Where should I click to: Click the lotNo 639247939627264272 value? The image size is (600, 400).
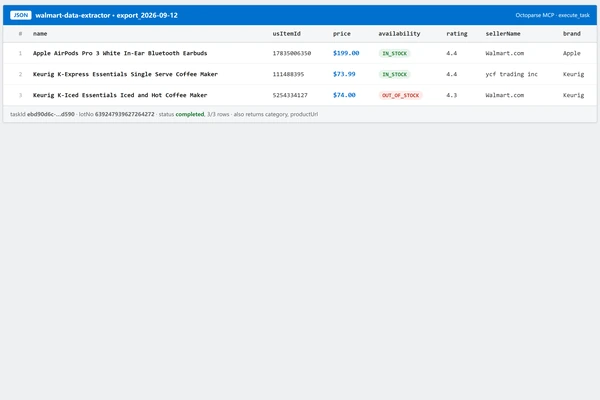pos(124,114)
